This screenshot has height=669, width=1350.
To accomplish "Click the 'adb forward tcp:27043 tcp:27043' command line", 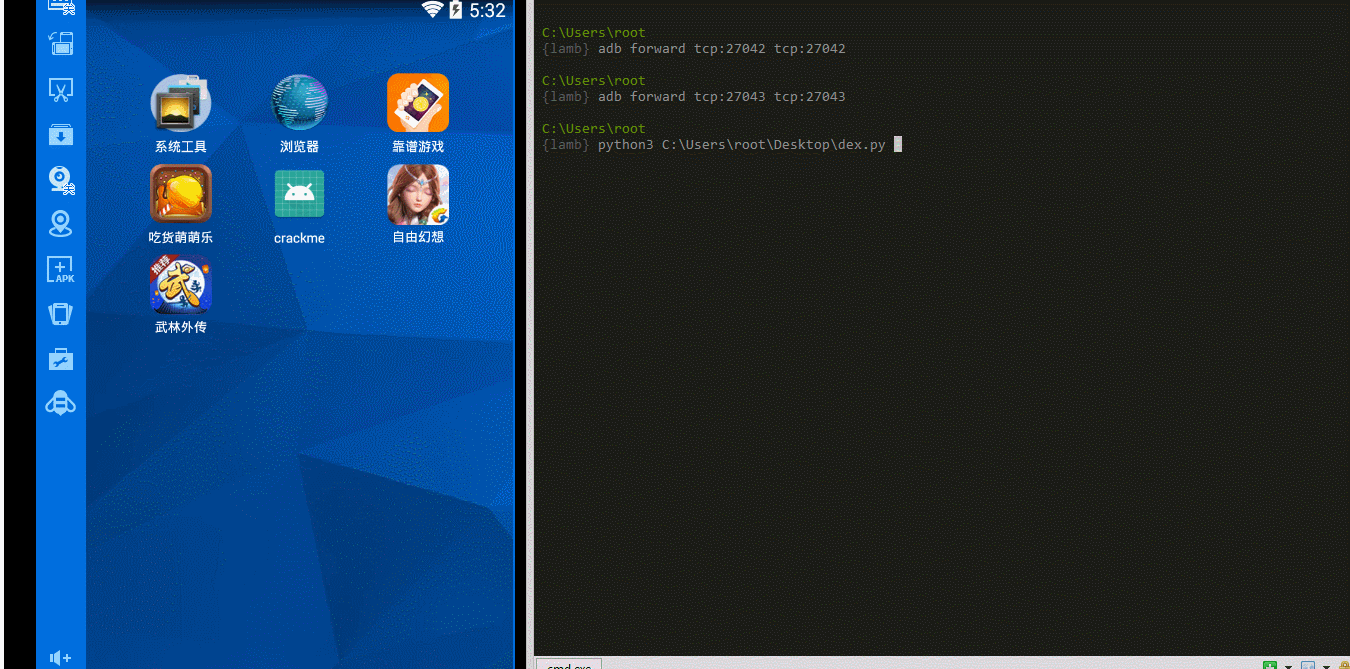I will click(x=721, y=96).
